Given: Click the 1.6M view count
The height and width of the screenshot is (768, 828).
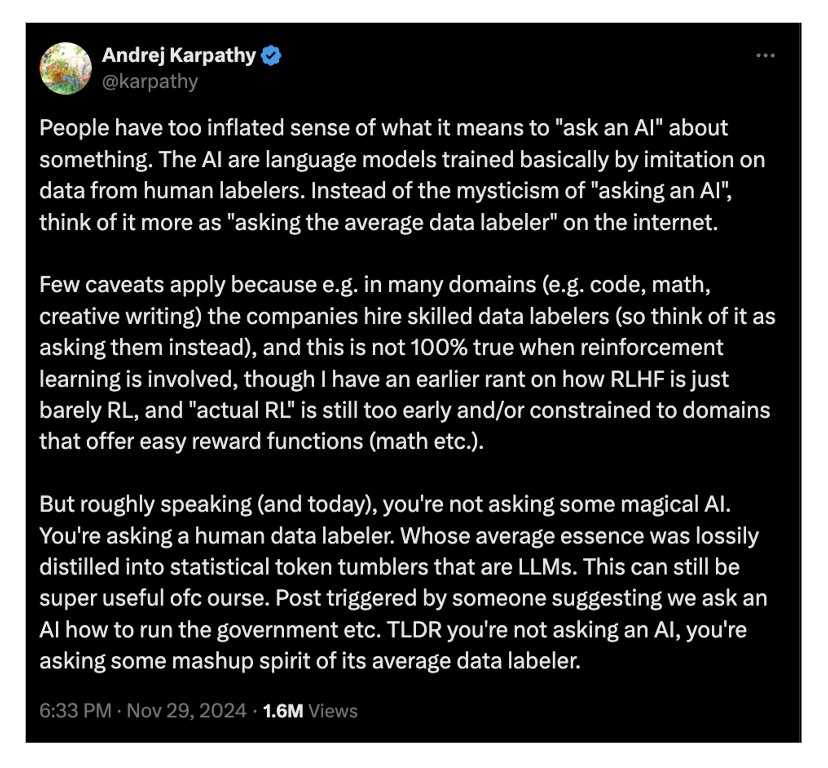Looking at the screenshot, I should point(283,711).
